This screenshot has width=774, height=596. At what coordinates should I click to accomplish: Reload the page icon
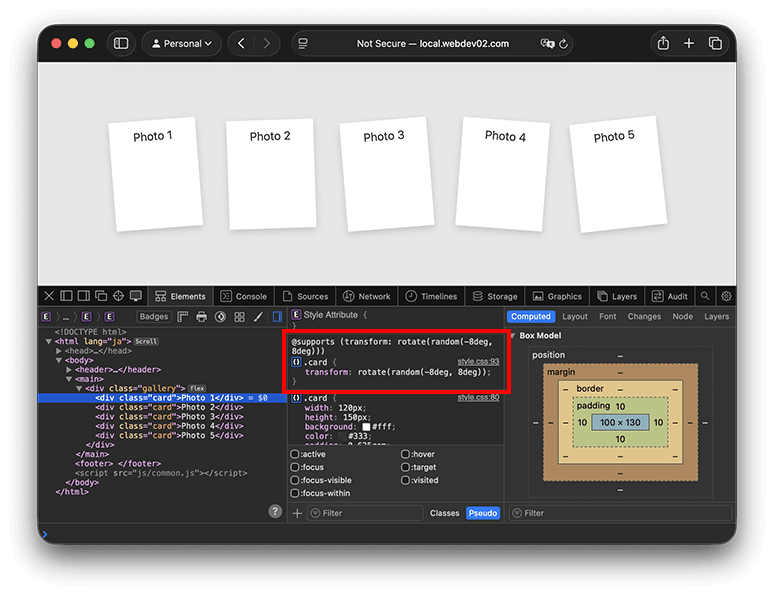click(x=563, y=43)
